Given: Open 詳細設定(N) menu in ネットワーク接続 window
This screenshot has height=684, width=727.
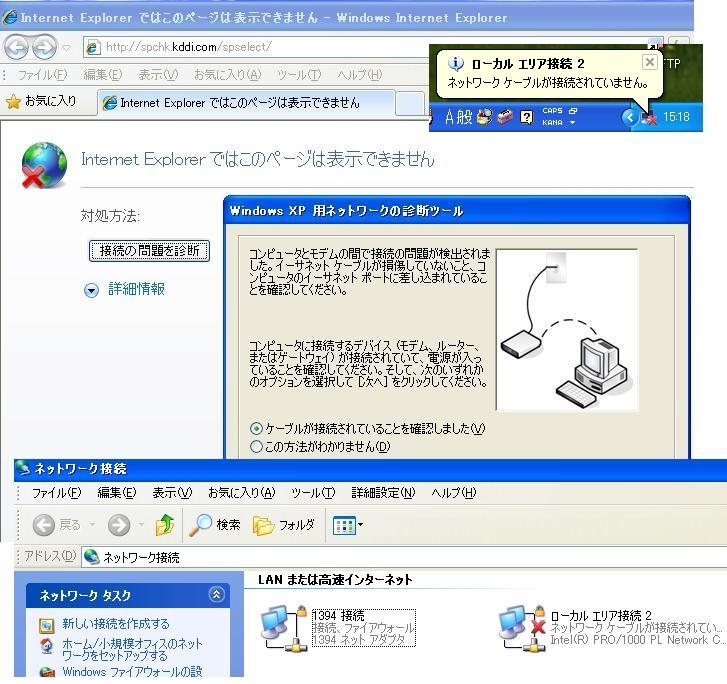Looking at the screenshot, I should (383, 492).
